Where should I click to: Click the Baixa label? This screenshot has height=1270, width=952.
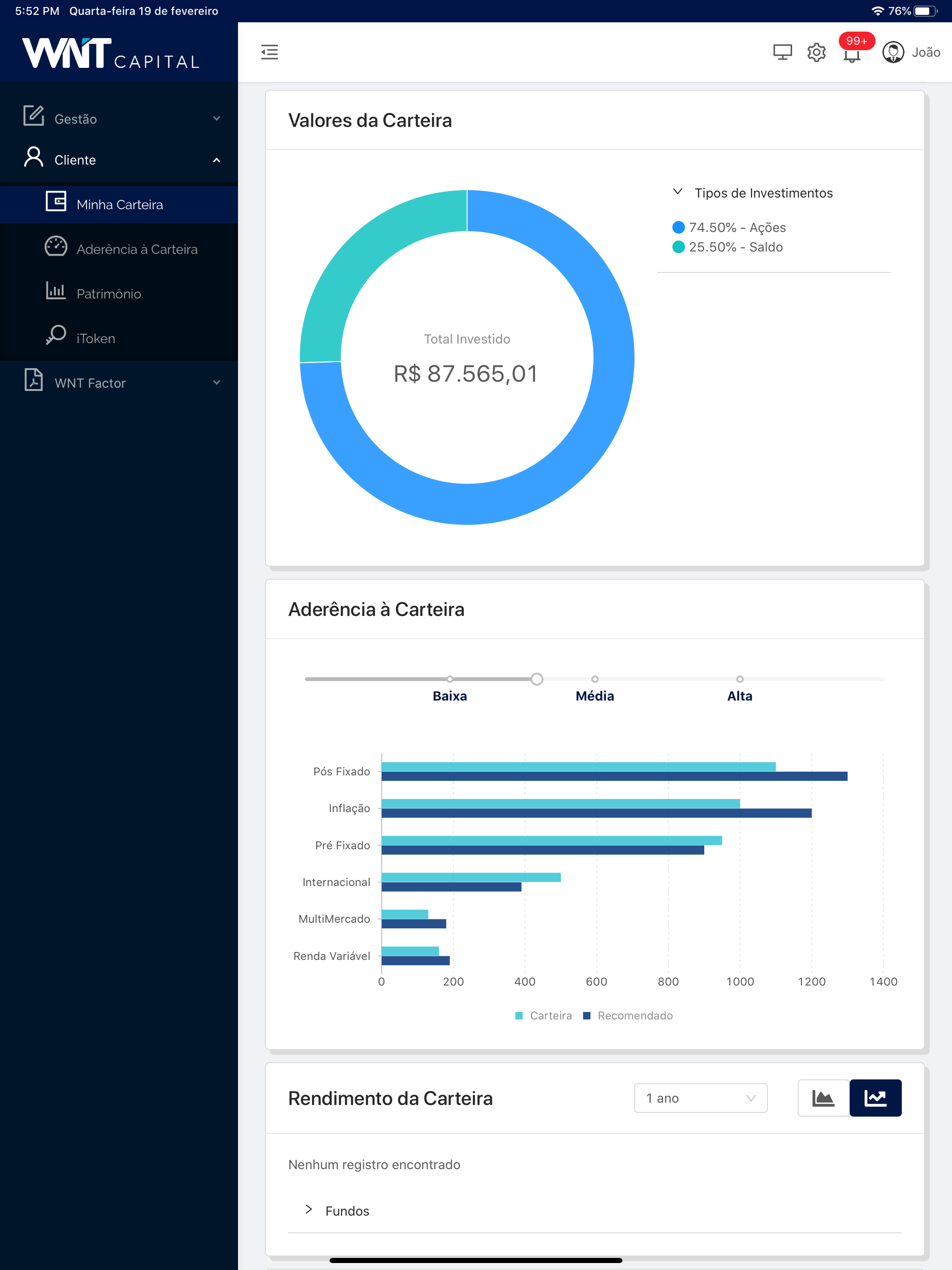pos(450,696)
